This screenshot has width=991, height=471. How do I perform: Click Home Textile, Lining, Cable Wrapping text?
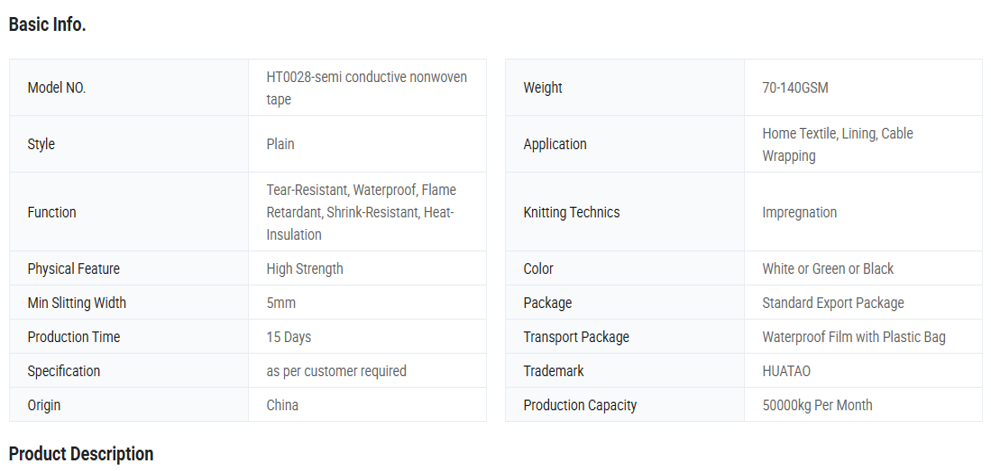[837, 144]
